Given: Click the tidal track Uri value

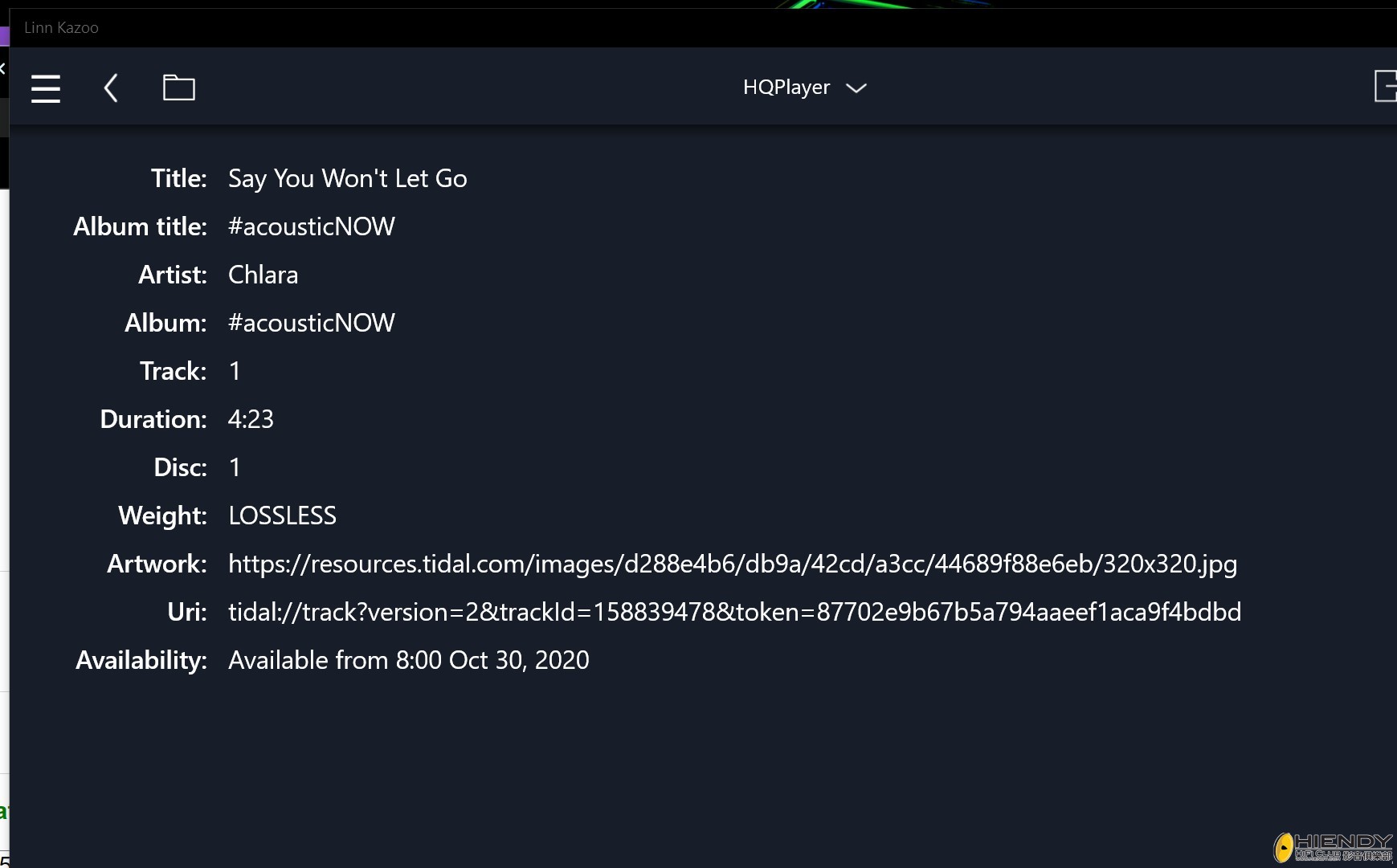Looking at the screenshot, I should (734, 612).
